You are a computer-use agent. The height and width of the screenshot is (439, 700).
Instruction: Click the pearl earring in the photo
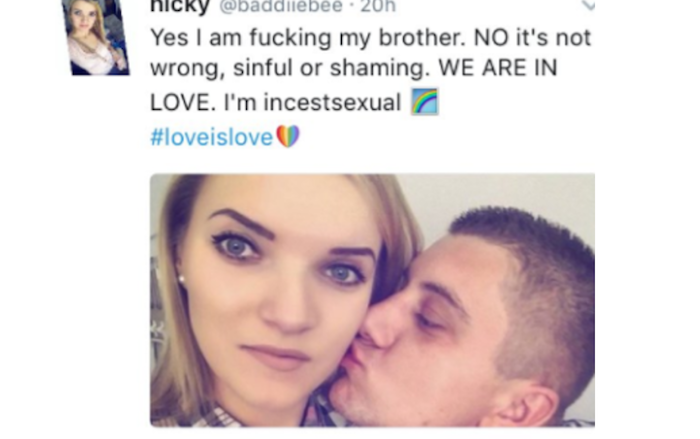pos(181,279)
